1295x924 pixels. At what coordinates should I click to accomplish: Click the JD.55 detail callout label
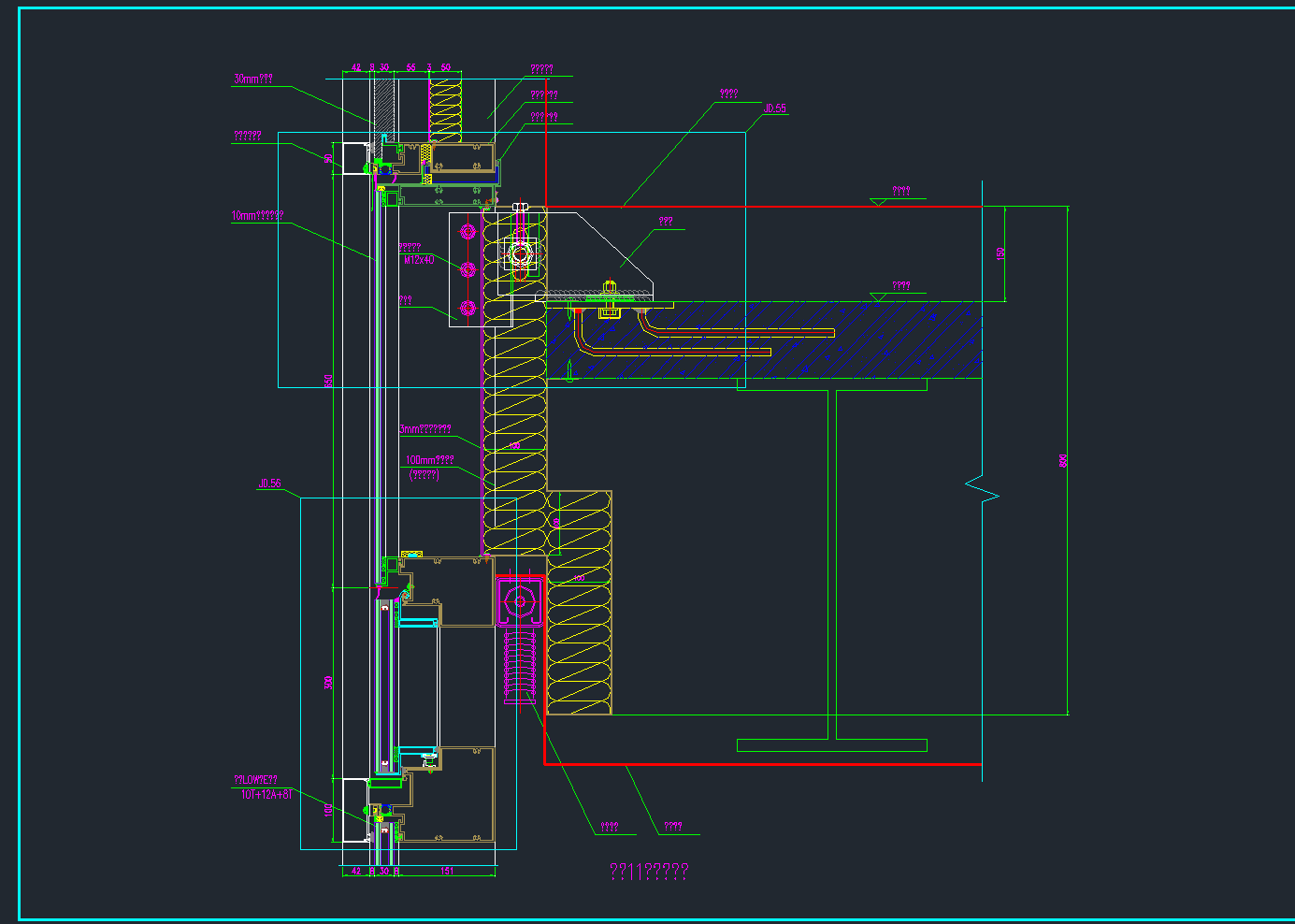tap(774, 108)
